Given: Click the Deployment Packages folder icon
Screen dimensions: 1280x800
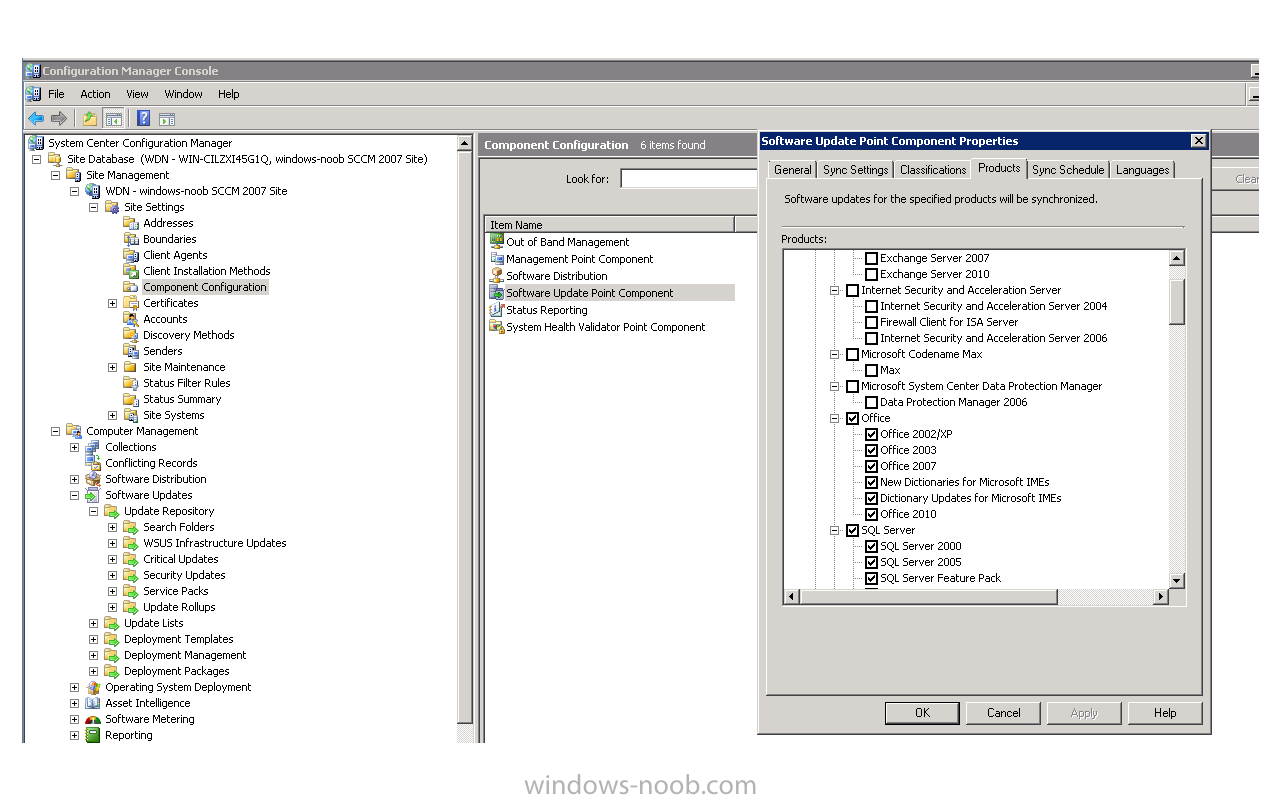Looking at the screenshot, I should click(x=112, y=671).
